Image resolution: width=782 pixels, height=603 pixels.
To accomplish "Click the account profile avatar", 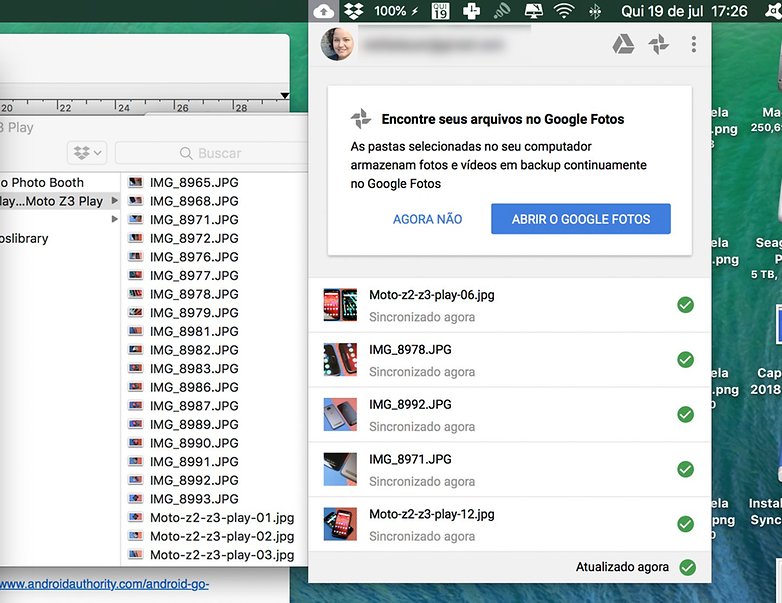I will 338,44.
